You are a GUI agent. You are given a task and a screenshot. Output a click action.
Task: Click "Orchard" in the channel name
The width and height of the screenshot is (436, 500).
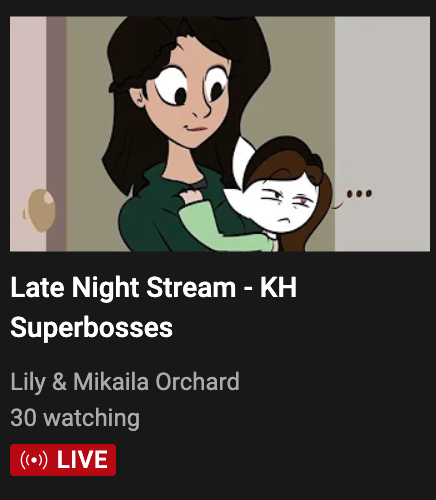tap(197, 381)
